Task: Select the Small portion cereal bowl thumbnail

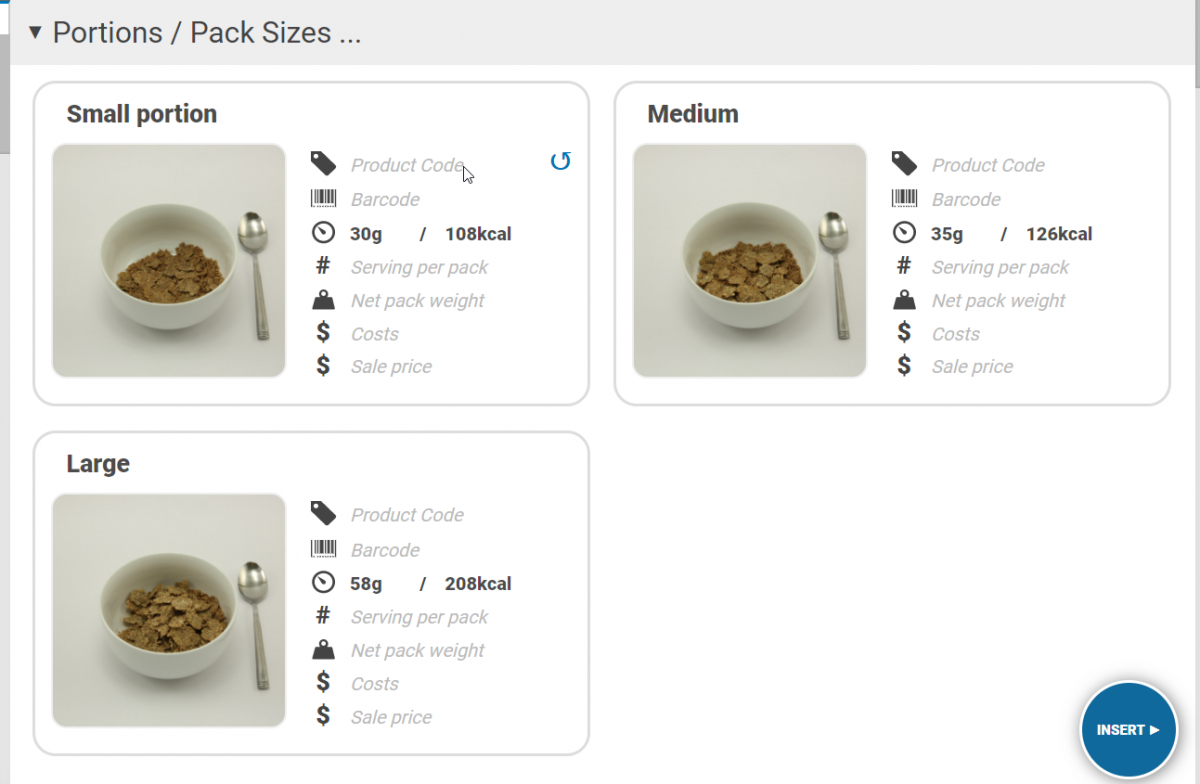Action: pos(169,261)
